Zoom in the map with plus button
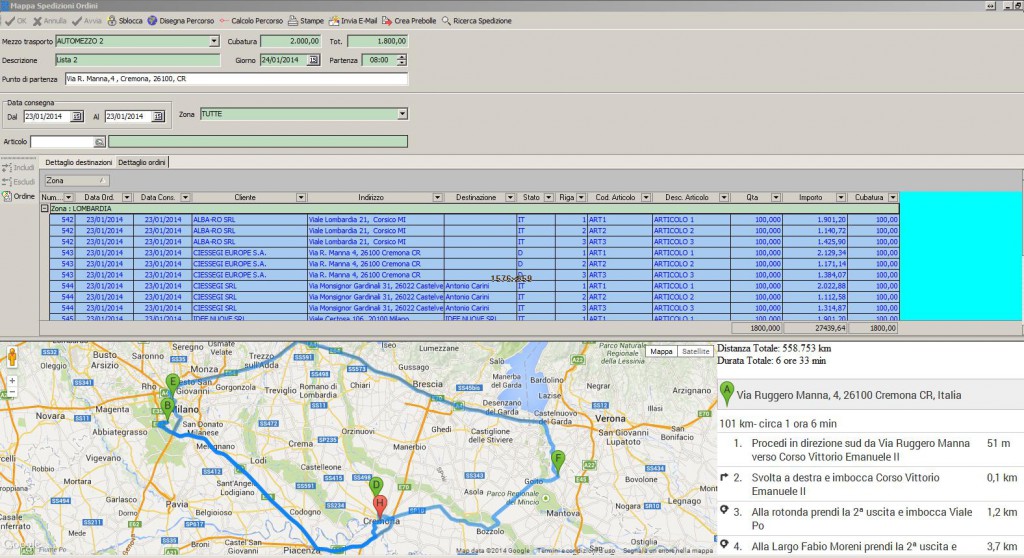This screenshot has height=558, width=1024. 12,381
